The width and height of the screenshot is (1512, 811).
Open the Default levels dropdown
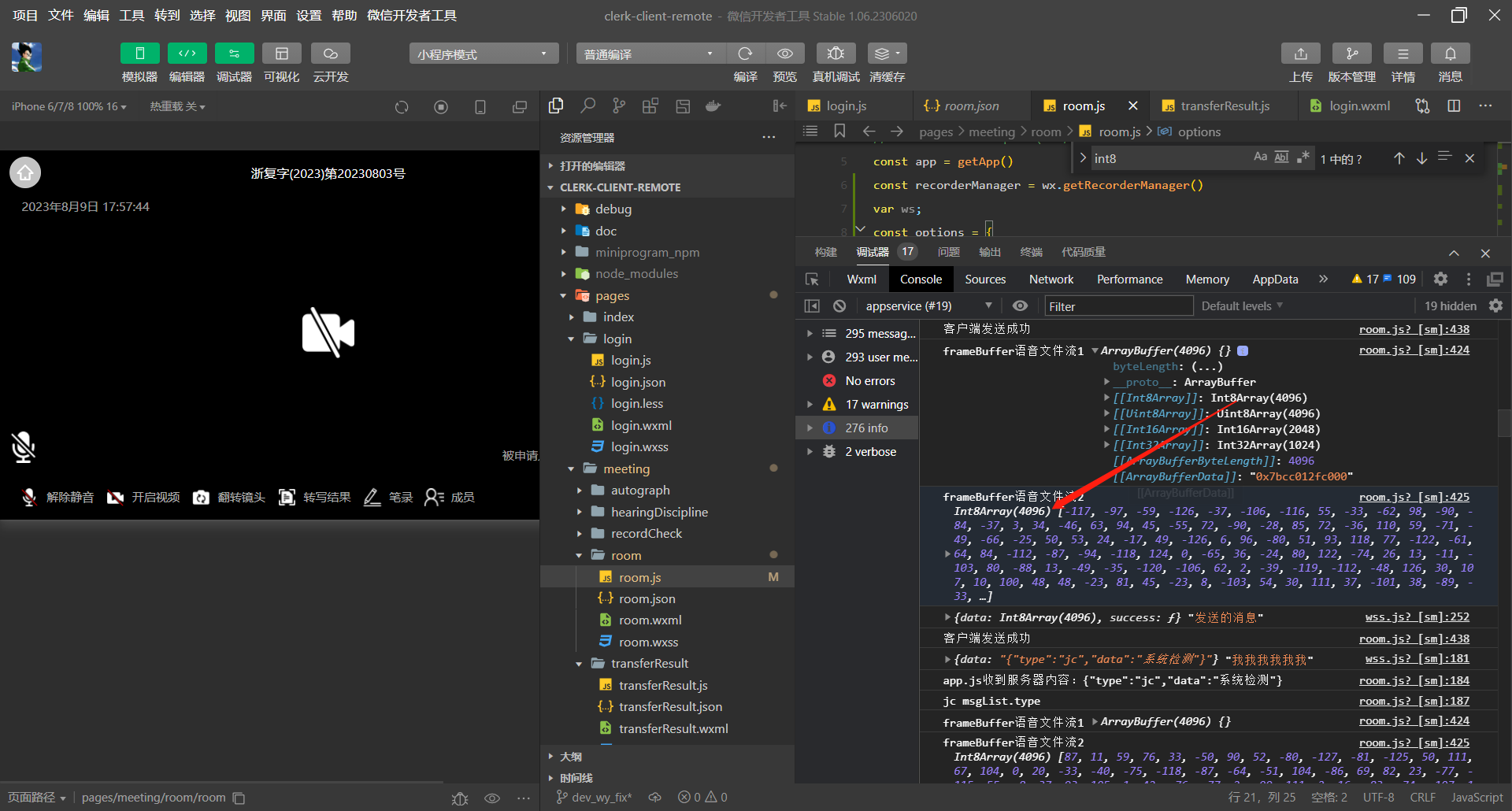1242,306
